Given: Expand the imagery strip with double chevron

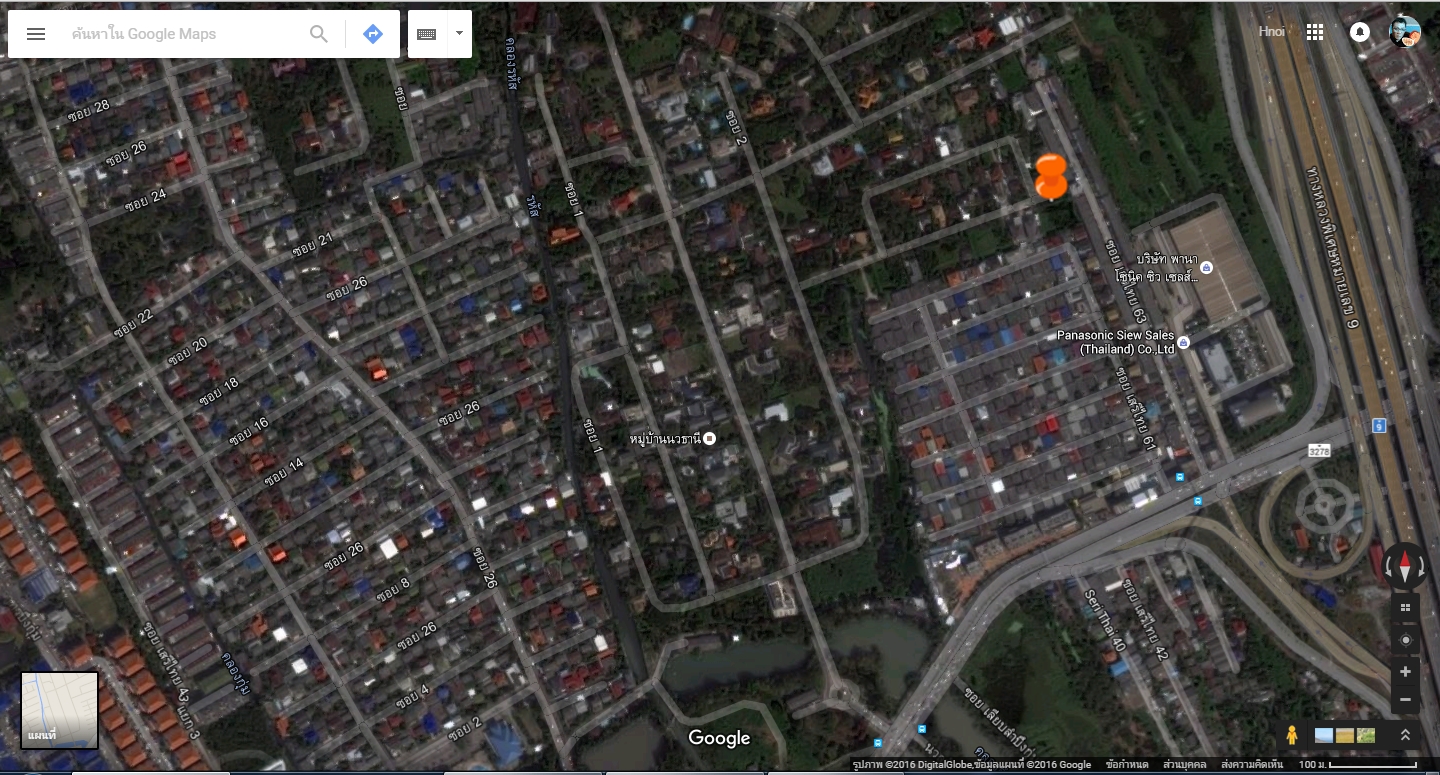Looking at the screenshot, I should (1405, 735).
